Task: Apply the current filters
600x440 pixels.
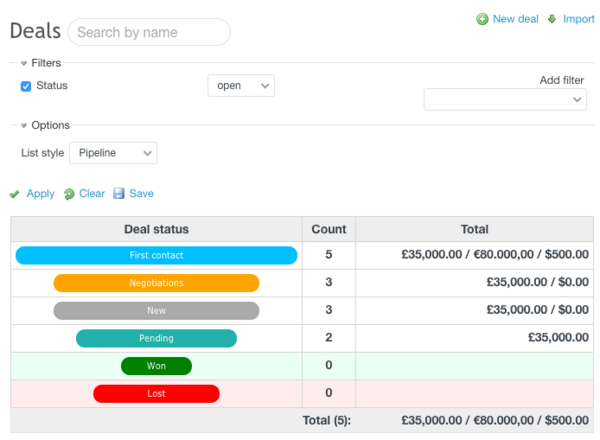Action: pyautogui.click(x=41, y=194)
